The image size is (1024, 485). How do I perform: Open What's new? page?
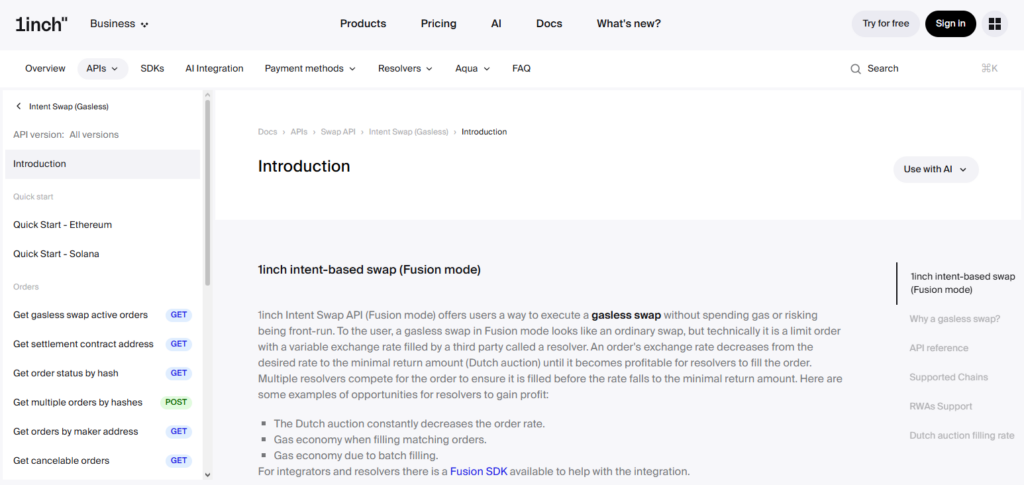628,23
